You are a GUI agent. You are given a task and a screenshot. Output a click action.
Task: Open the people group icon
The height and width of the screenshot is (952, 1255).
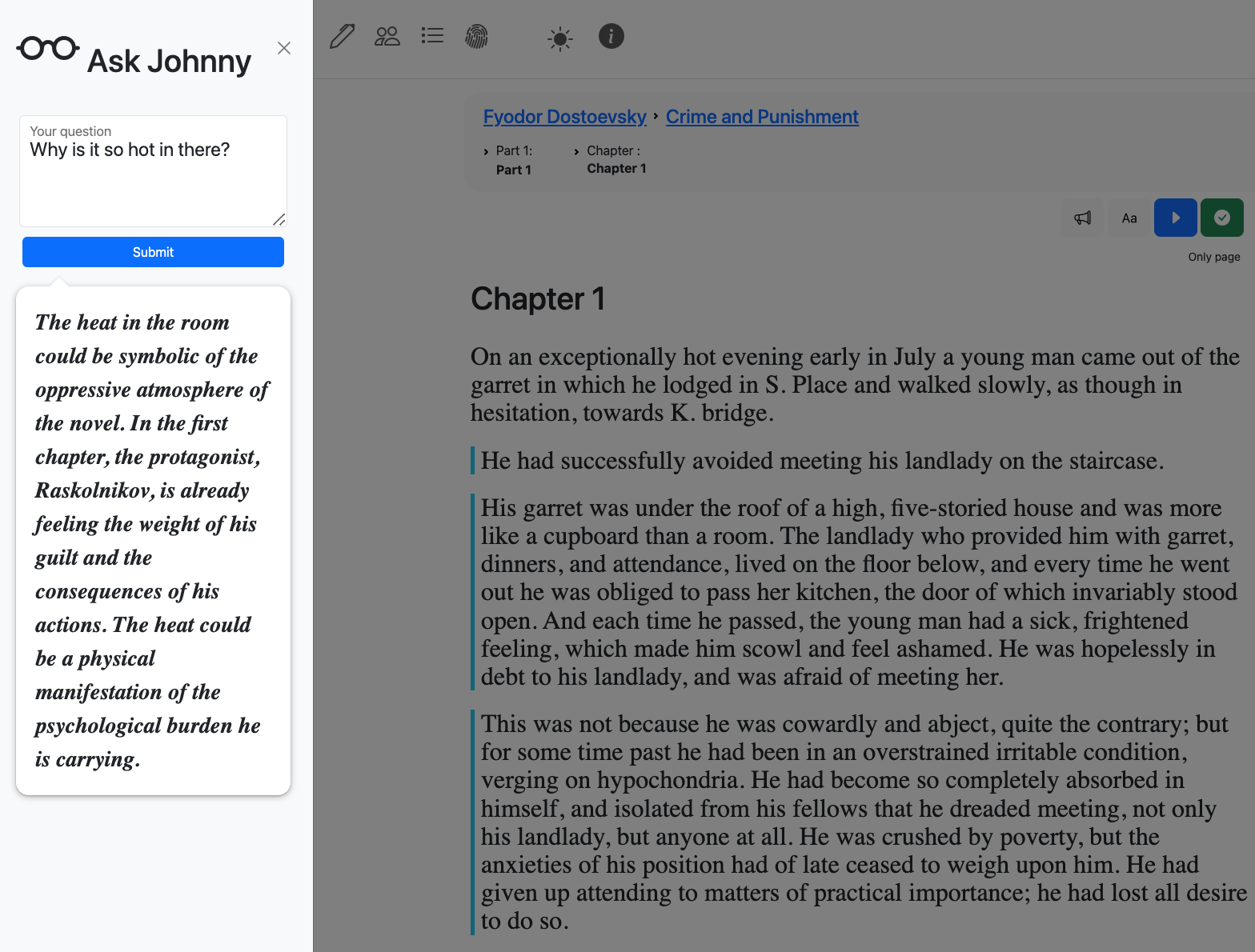click(x=387, y=36)
